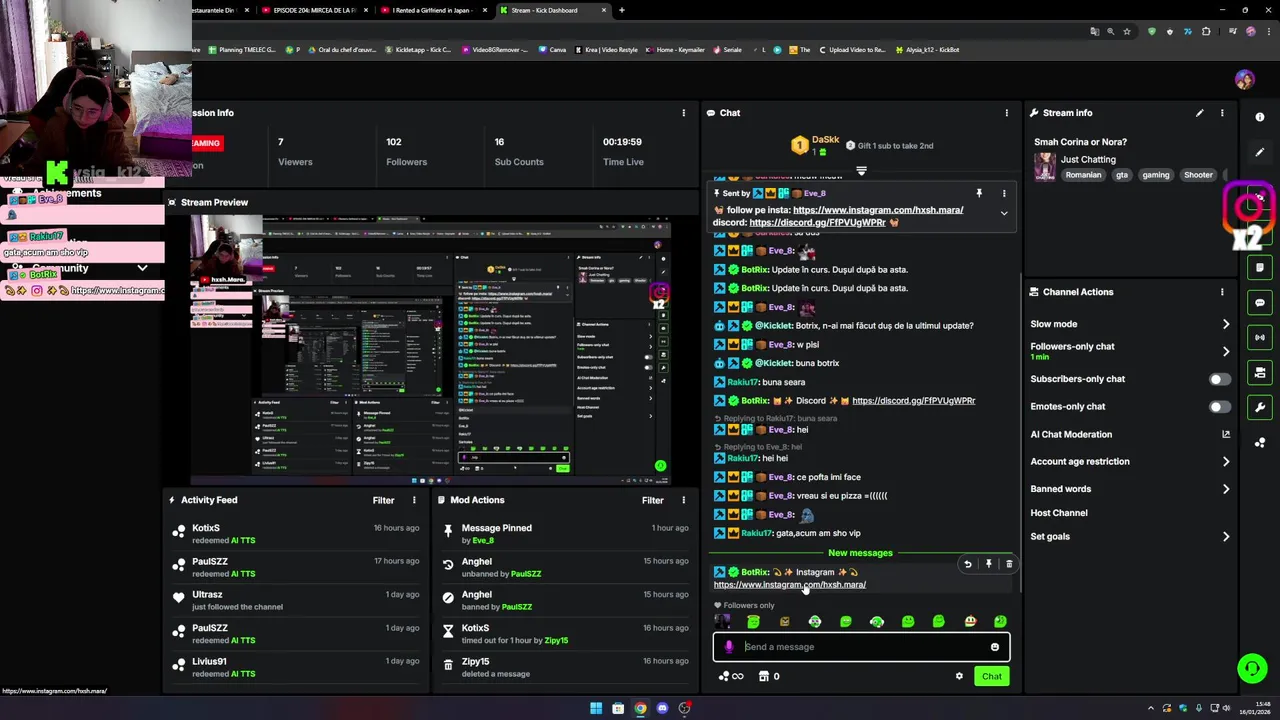
Task: Click the scroll-down arrow icon under gift banner
Action: pos(861,171)
